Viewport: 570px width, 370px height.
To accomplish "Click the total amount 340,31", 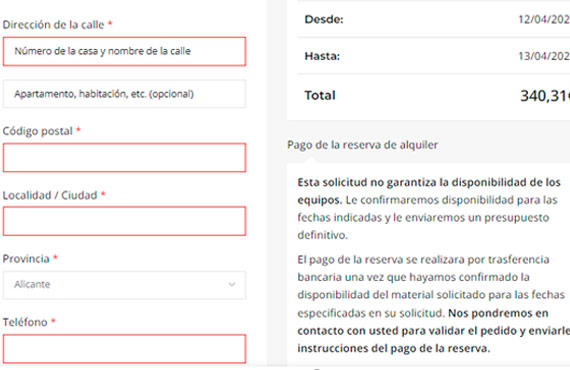I will click(x=545, y=96).
